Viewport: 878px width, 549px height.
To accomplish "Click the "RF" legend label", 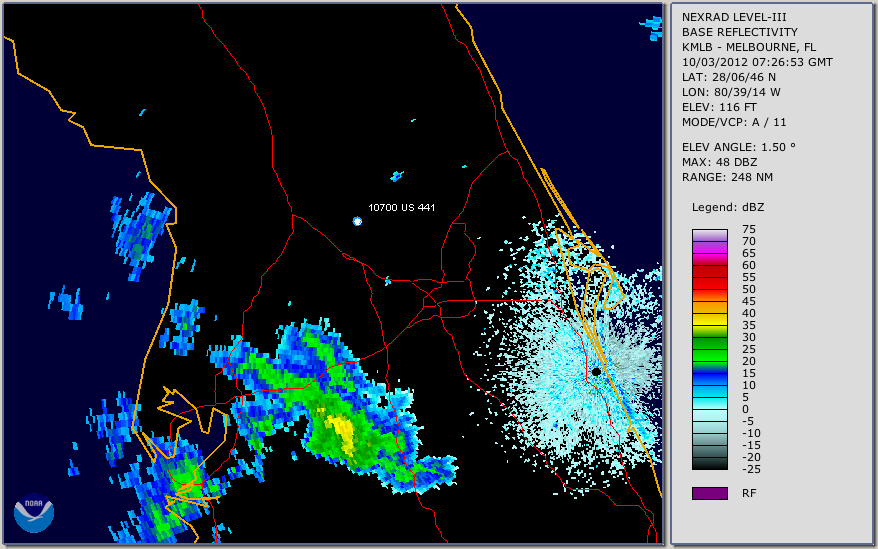I will click(x=749, y=493).
